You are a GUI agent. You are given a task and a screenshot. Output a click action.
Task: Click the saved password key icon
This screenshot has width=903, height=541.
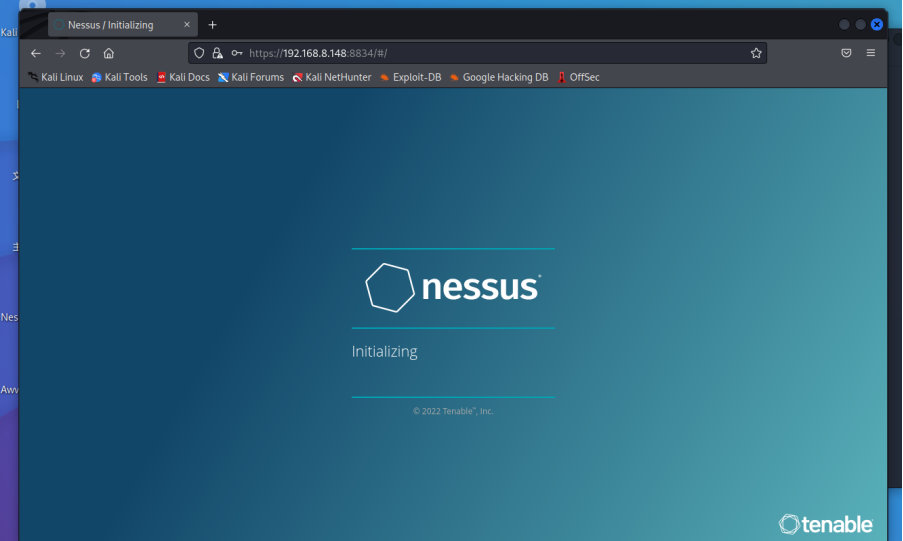tap(237, 53)
